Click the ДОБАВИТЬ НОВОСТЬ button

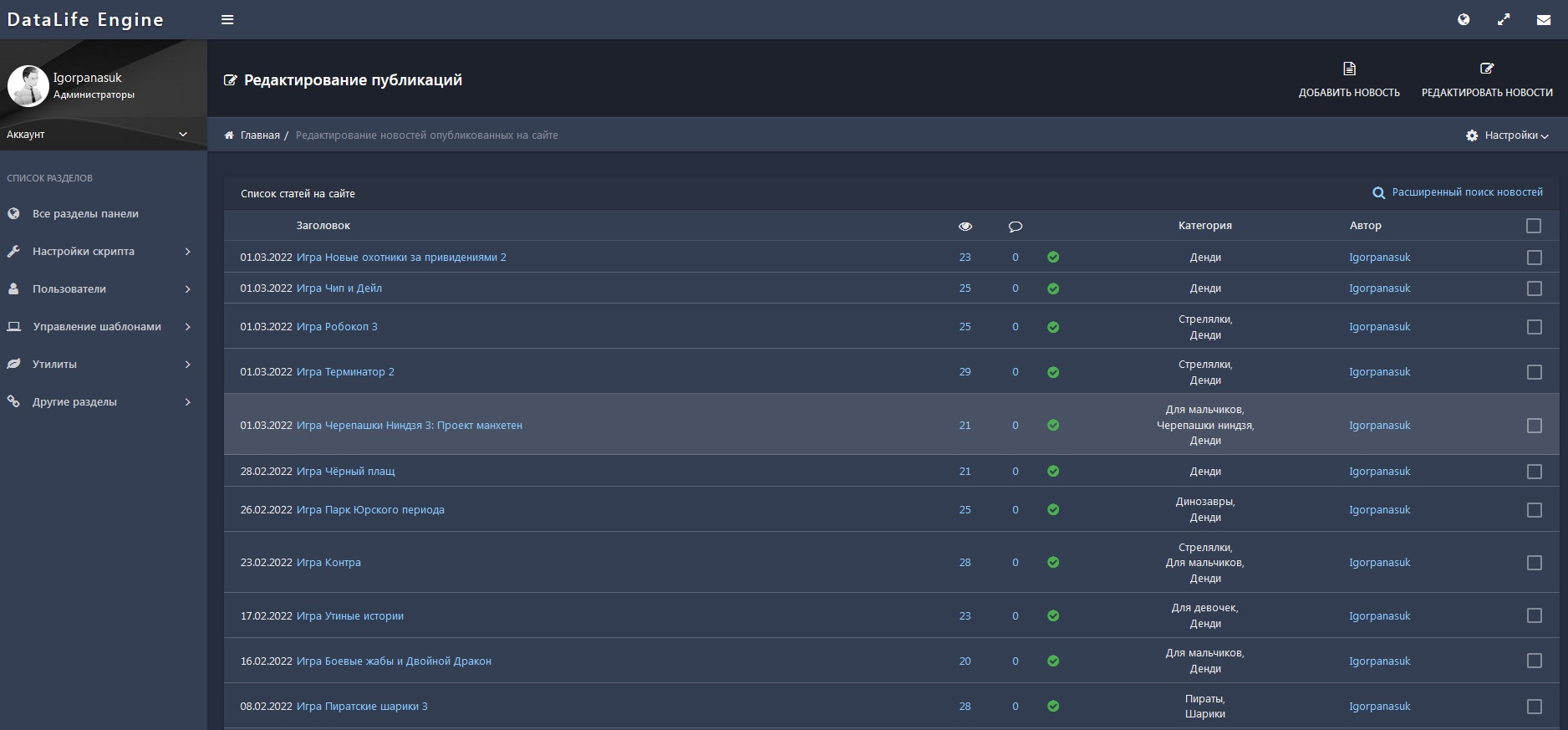click(x=1349, y=80)
